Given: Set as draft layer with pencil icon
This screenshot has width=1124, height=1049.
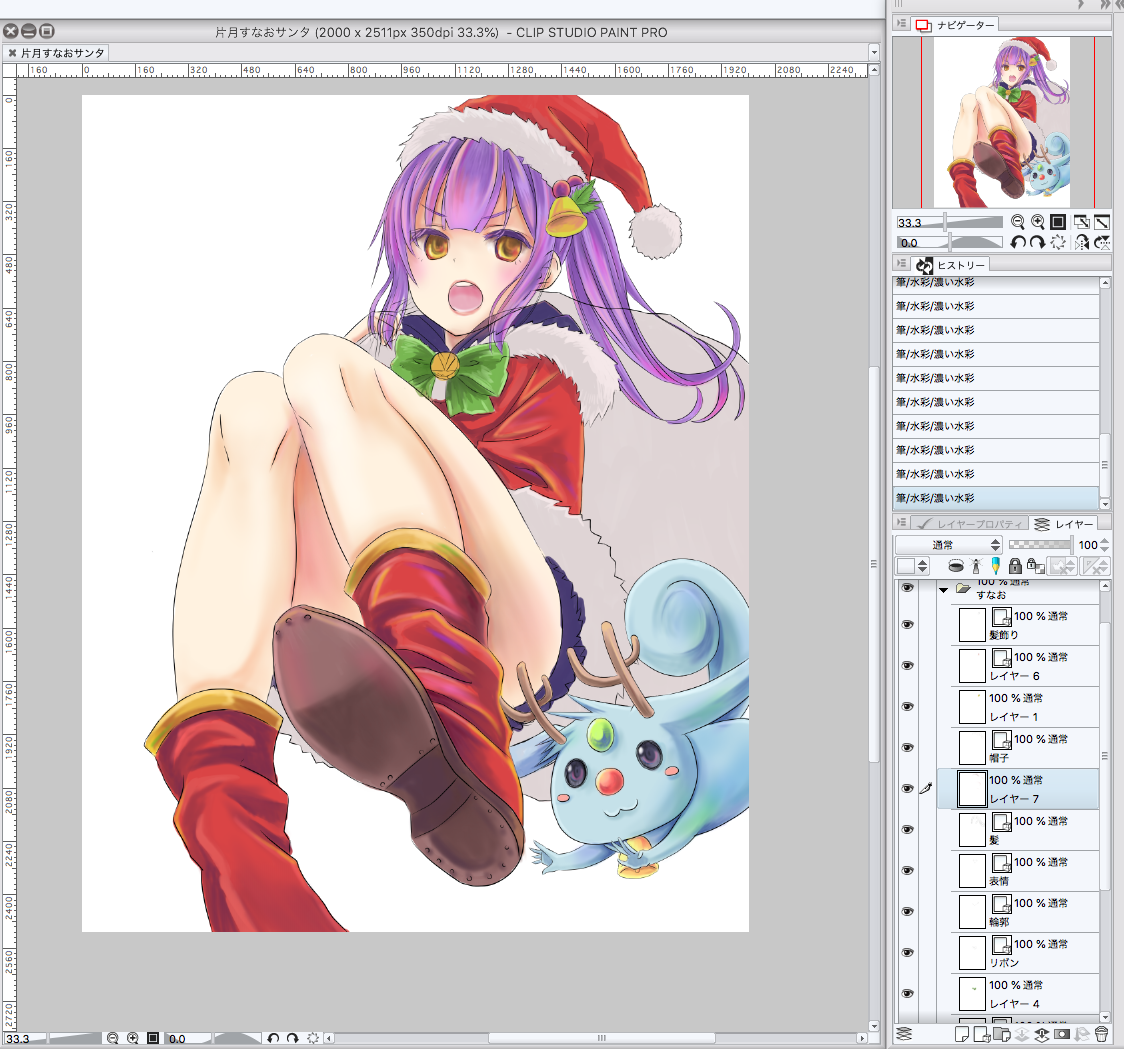Looking at the screenshot, I should (x=995, y=566).
